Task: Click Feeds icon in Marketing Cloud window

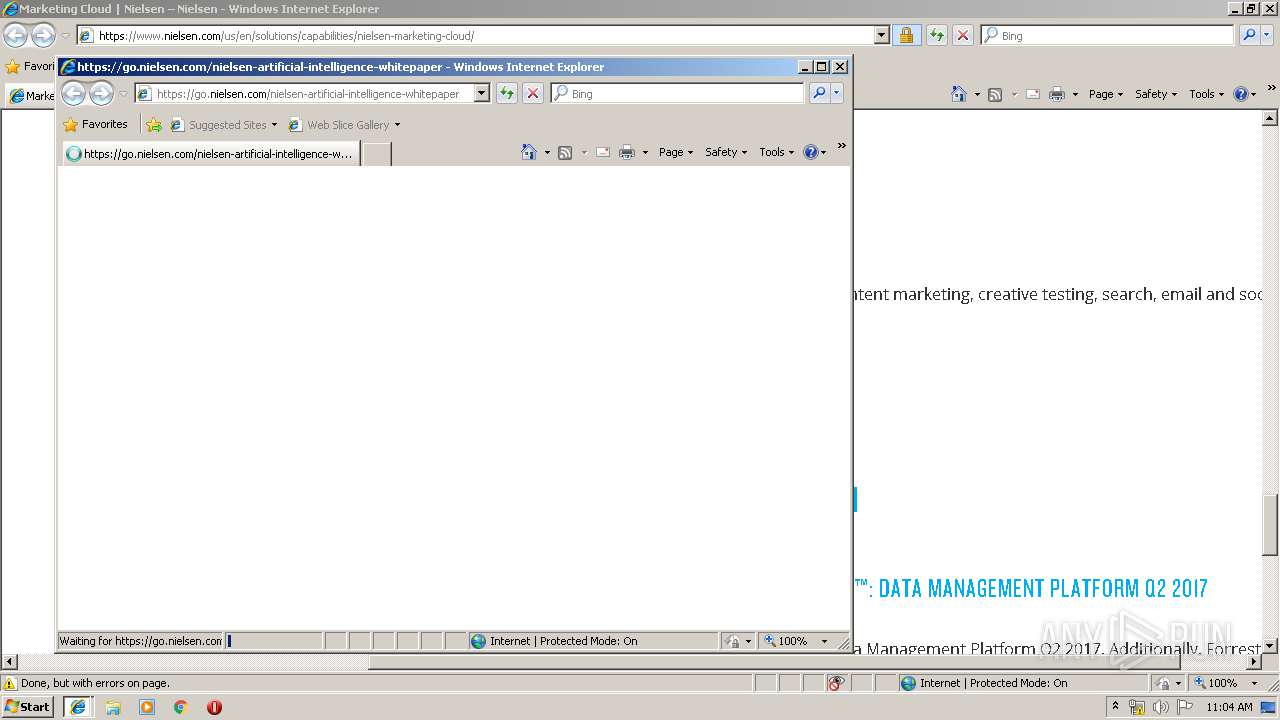Action: click(x=995, y=94)
